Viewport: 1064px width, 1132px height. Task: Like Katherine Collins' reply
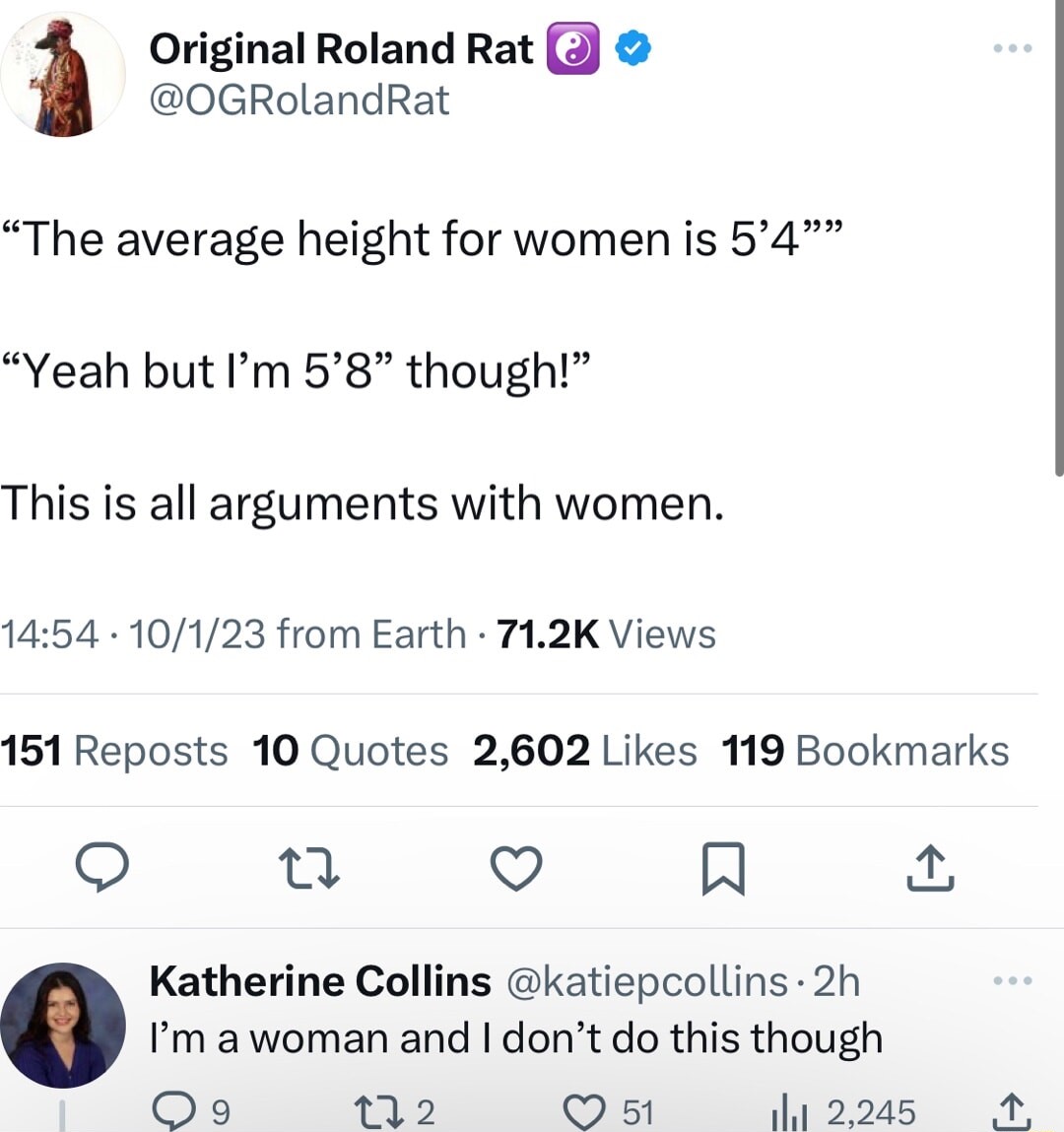pyautogui.click(x=608, y=1111)
